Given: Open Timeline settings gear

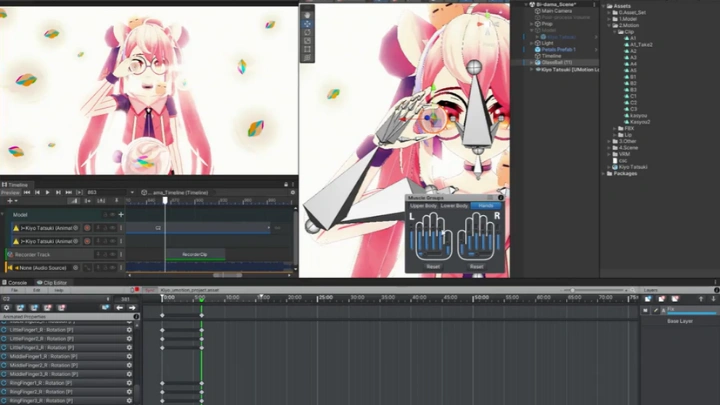Looking at the screenshot, I should 292,192.
